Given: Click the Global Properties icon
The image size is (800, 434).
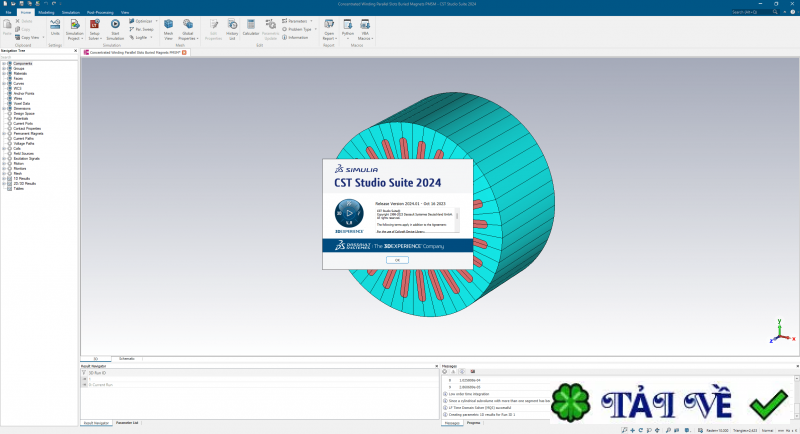Looking at the screenshot, I should coord(187,26).
